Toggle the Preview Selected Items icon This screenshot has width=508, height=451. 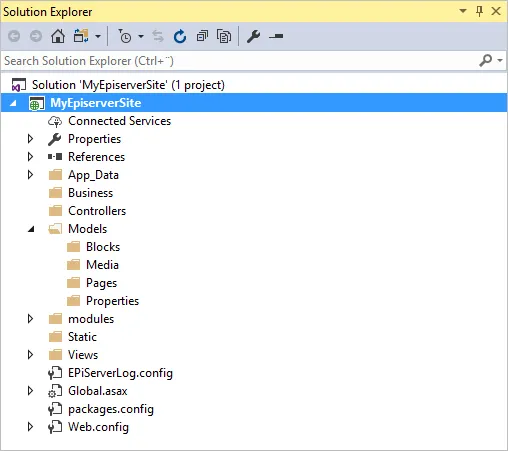pyautogui.click(x=276, y=36)
